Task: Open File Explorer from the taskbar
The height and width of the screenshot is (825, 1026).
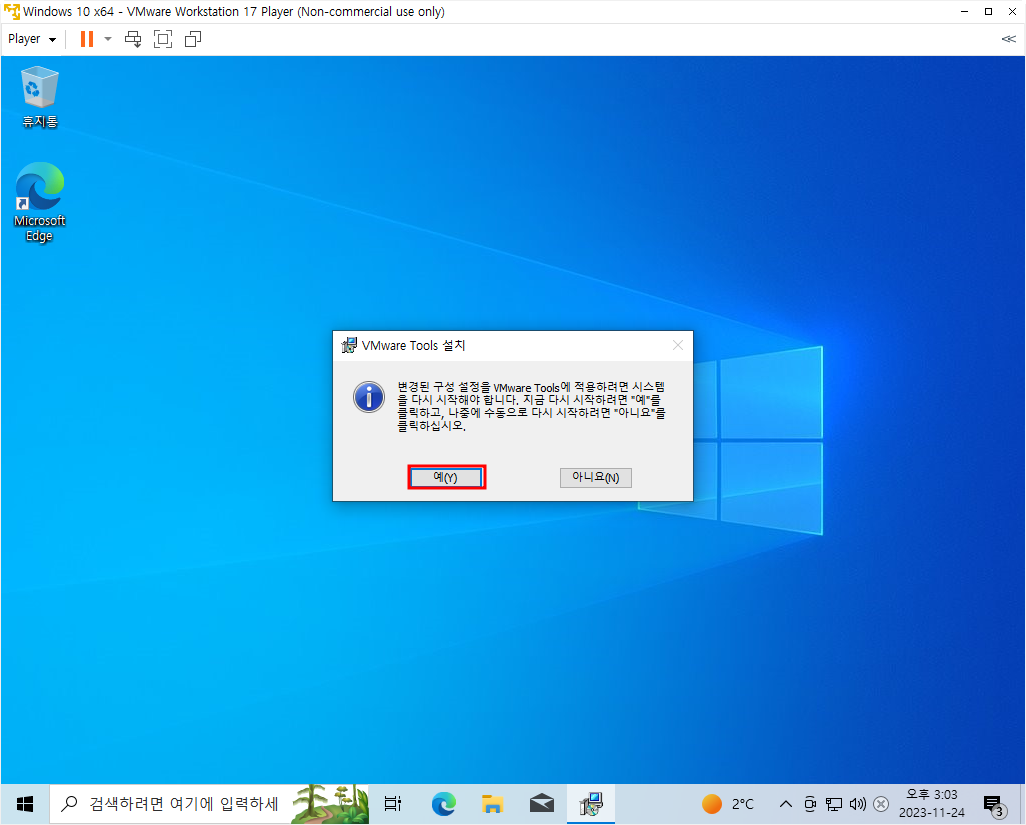Action: click(492, 804)
